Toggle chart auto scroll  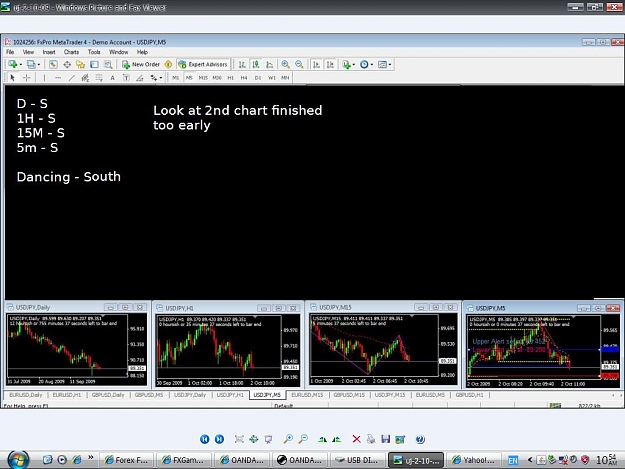pyautogui.click(x=316, y=64)
